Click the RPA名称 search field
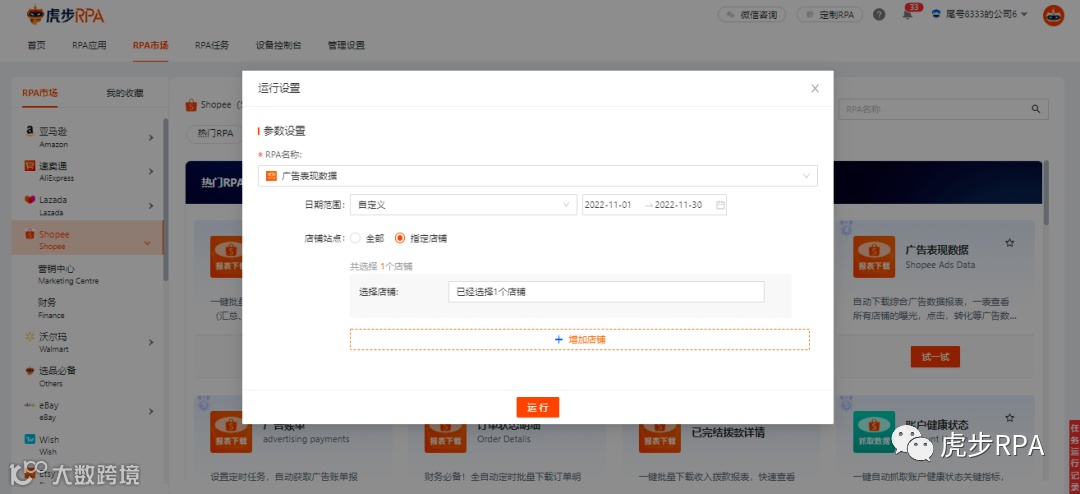 point(933,109)
